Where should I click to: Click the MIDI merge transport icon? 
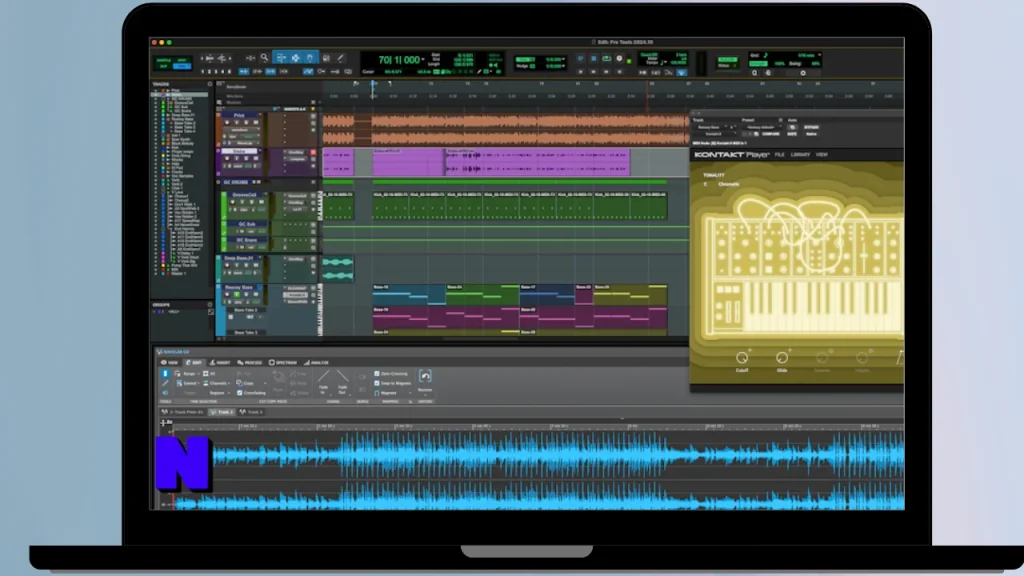667,72
